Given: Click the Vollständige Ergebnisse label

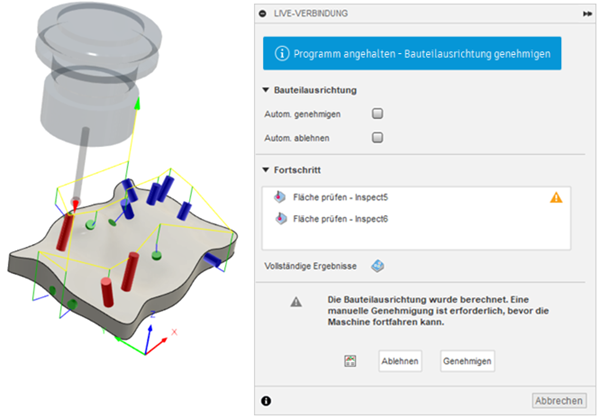Looking at the screenshot, I should 310,266.
